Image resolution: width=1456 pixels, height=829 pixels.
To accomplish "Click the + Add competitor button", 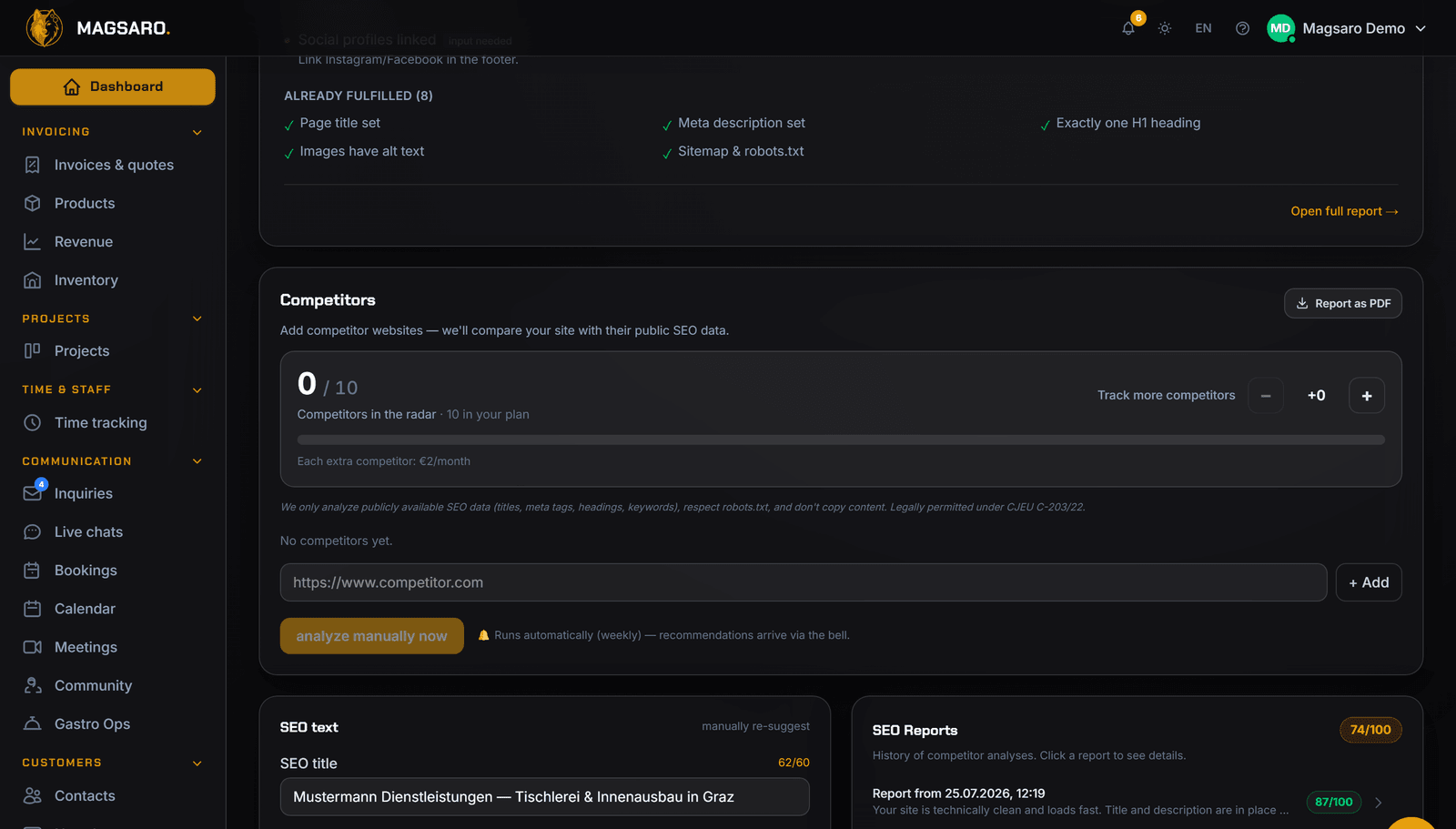I will pos(1369,582).
